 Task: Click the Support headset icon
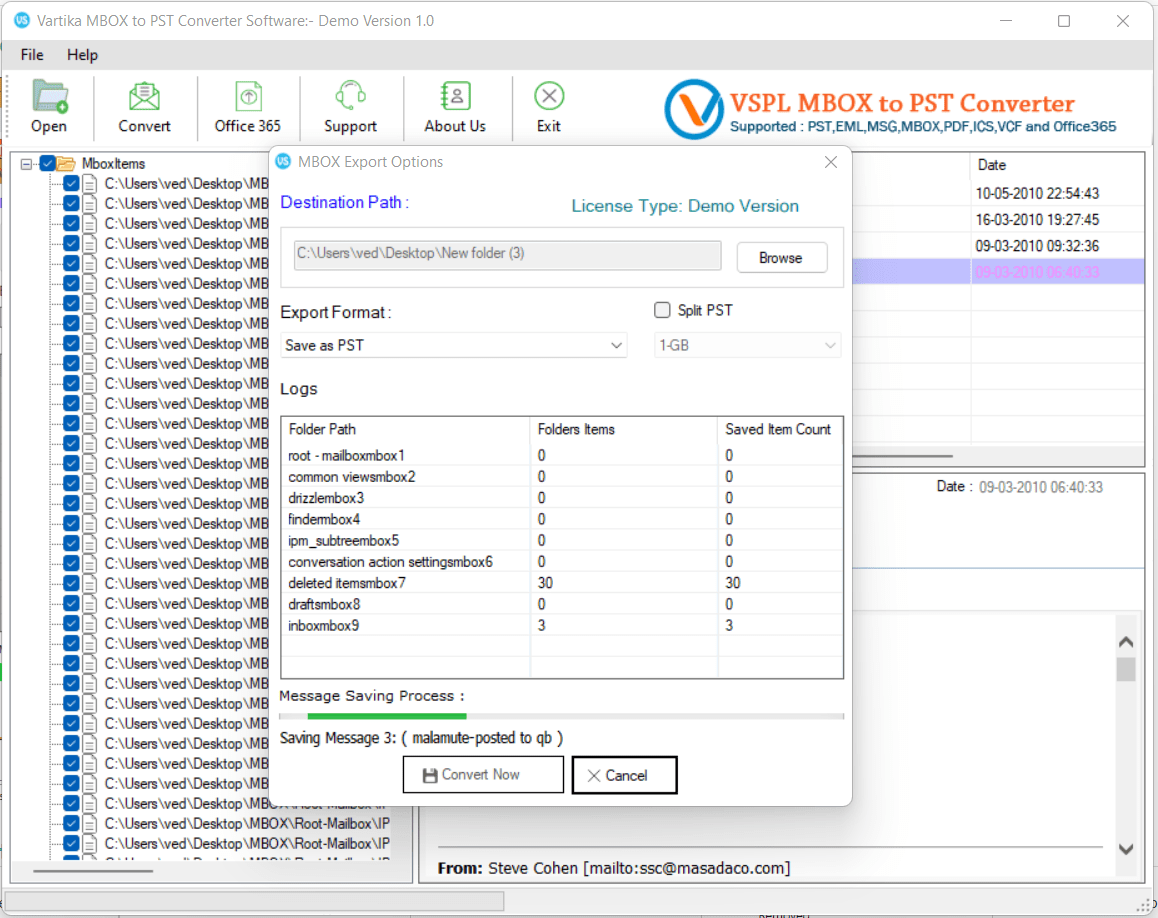(x=350, y=96)
